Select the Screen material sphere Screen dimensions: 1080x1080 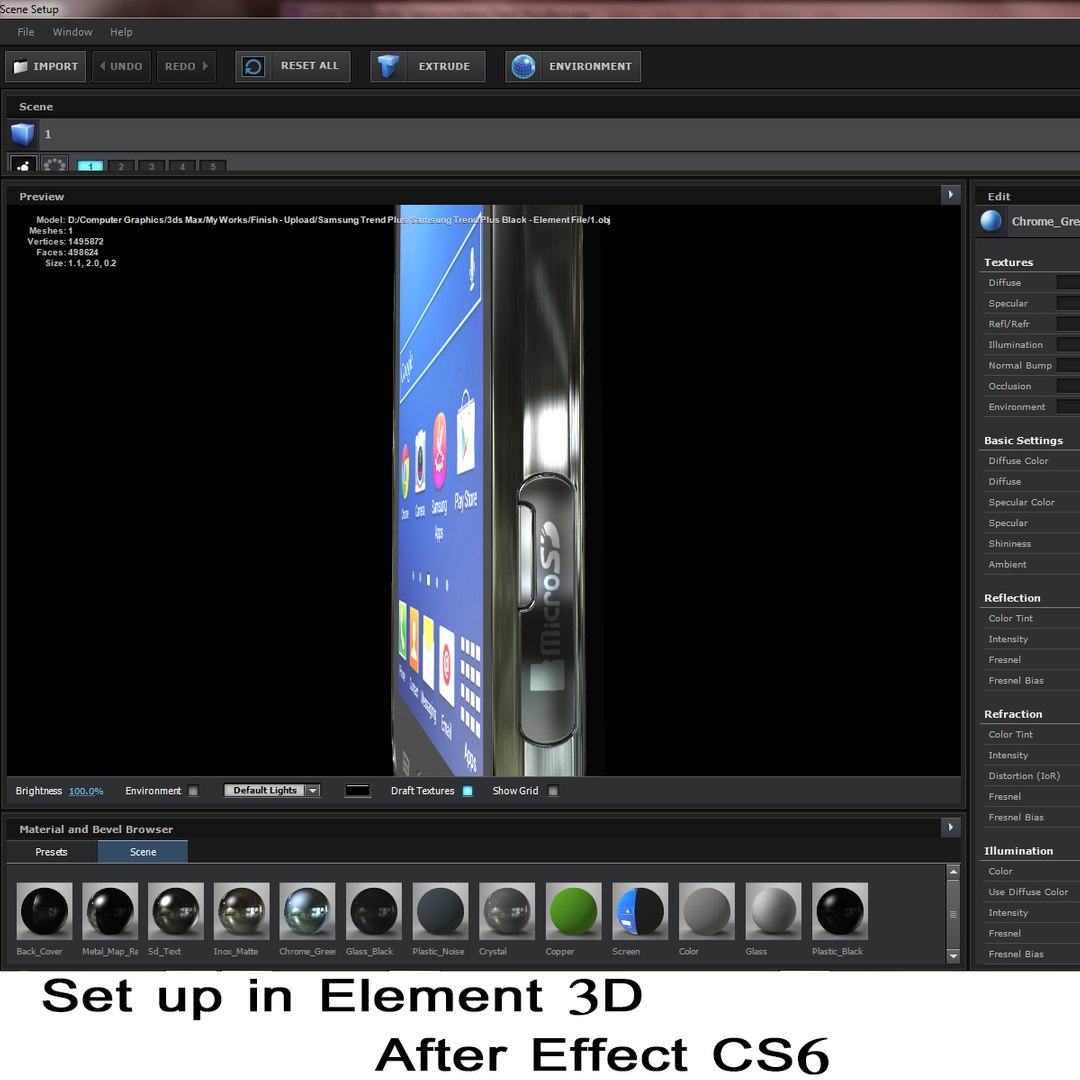[640, 911]
